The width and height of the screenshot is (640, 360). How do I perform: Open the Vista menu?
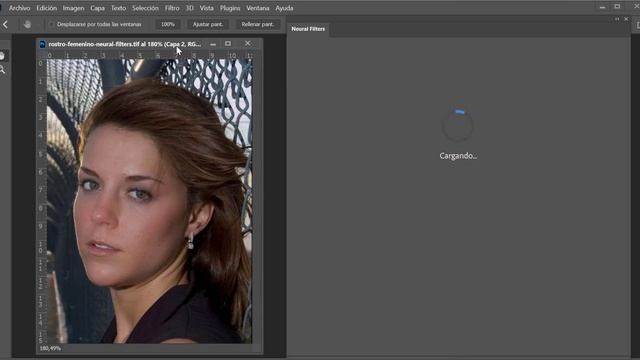207,8
